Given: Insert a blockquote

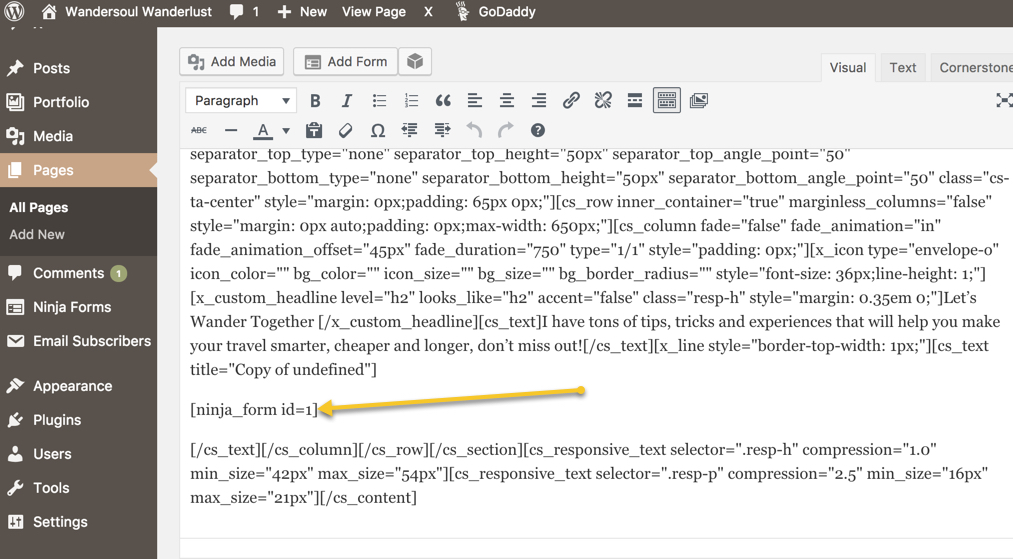Looking at the screenshot, I should pyautogui.click(x=443, y=101).
